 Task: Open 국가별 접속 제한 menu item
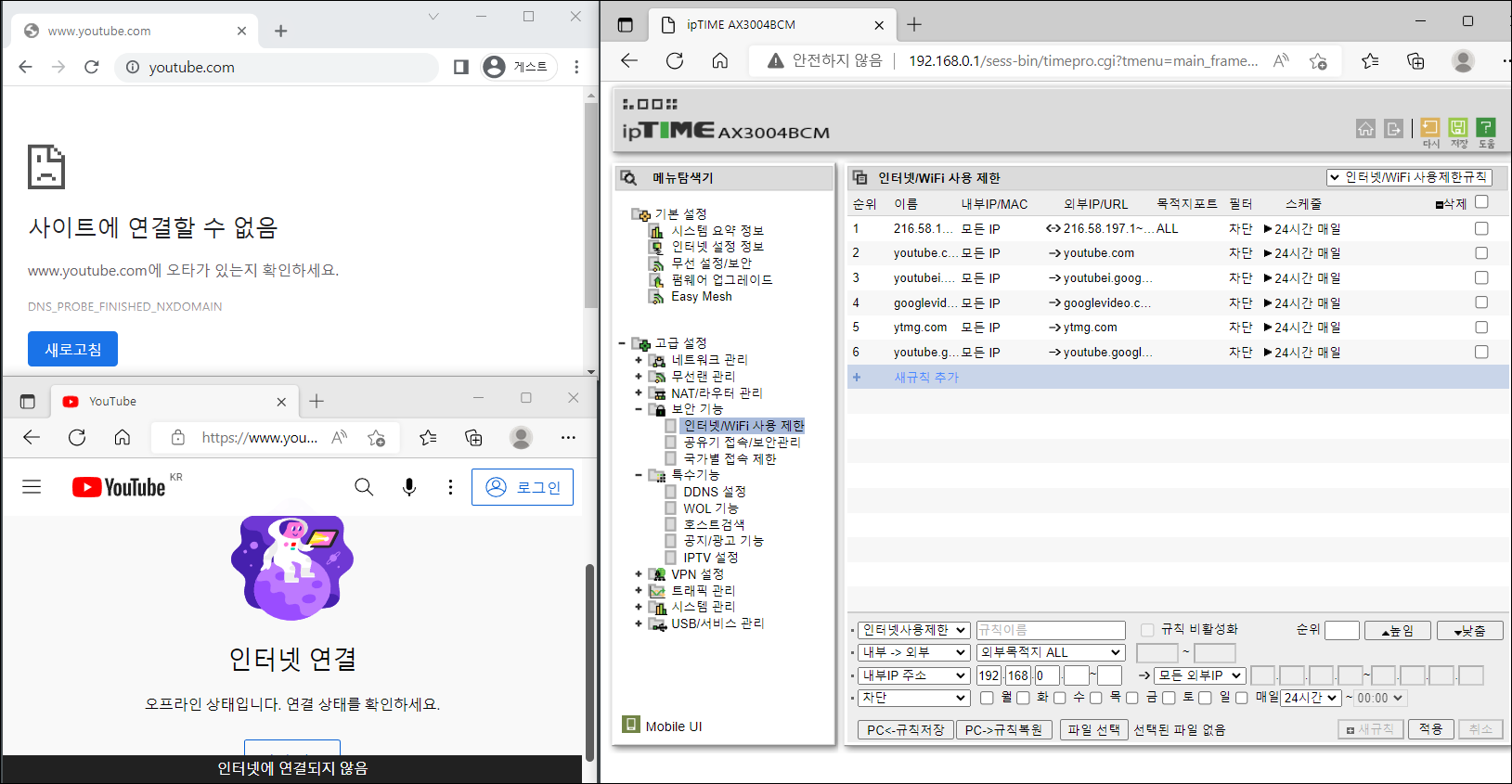[x=730, y=459]
